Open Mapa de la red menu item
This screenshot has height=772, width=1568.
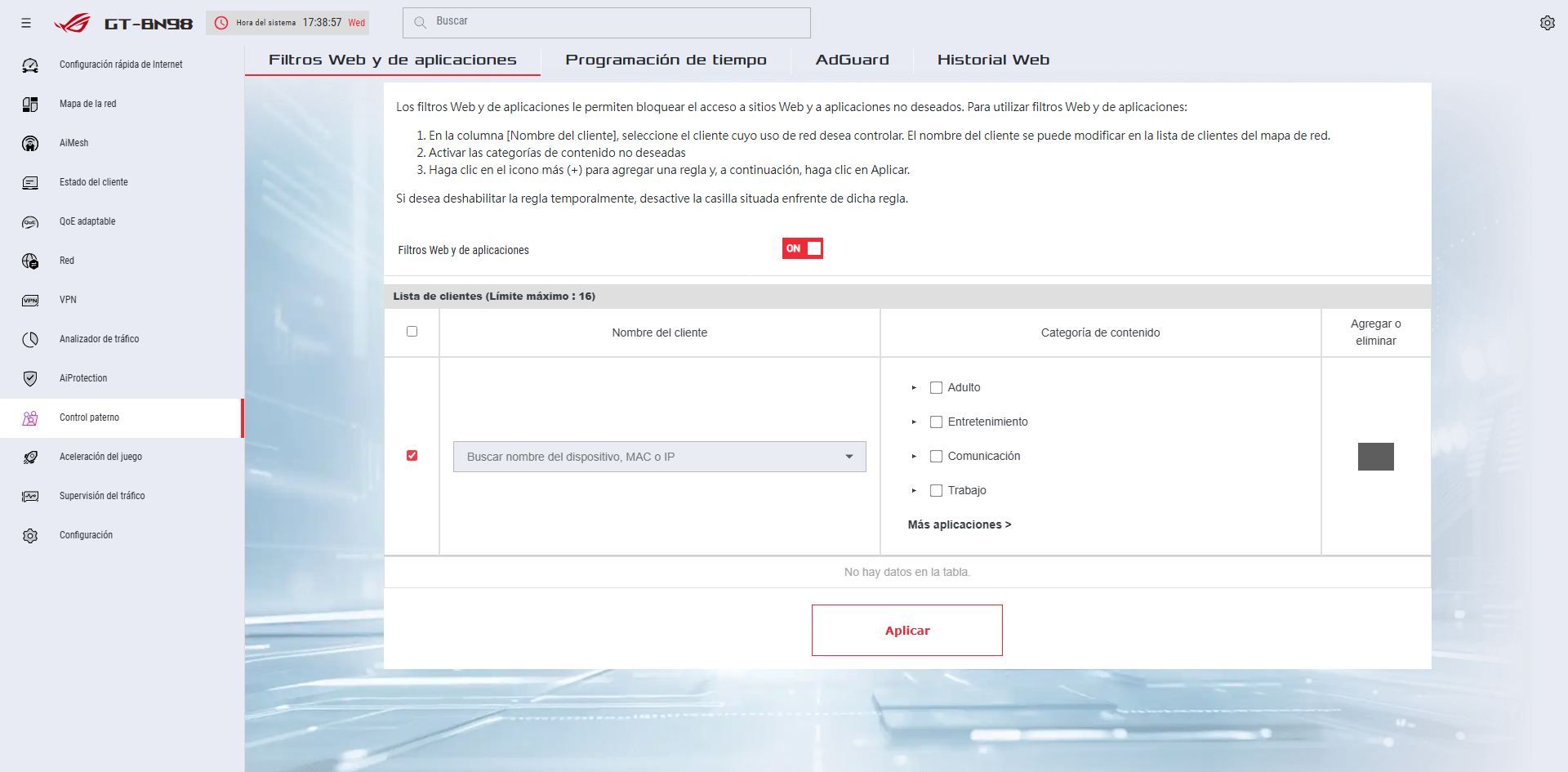pos(122,104)
